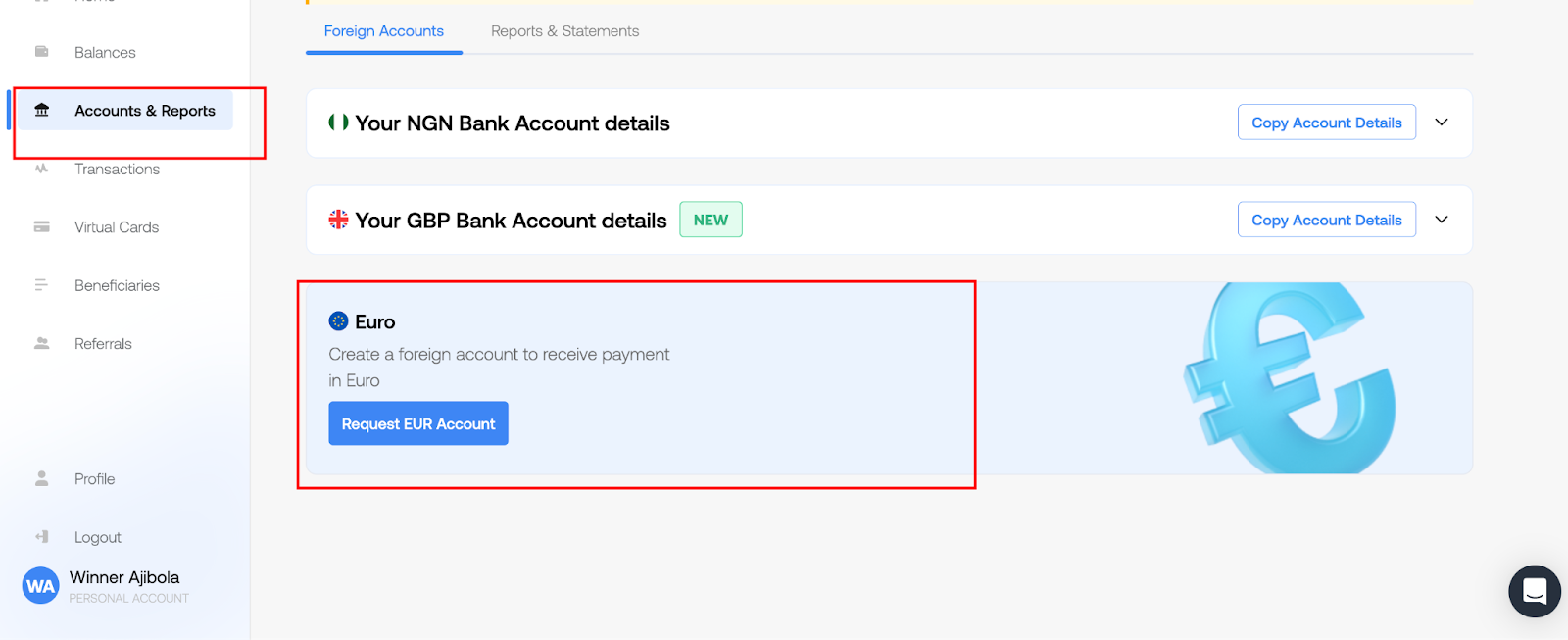Copy the NGN account details
The image size is (1568, 640).
[x=1325, y=122]
